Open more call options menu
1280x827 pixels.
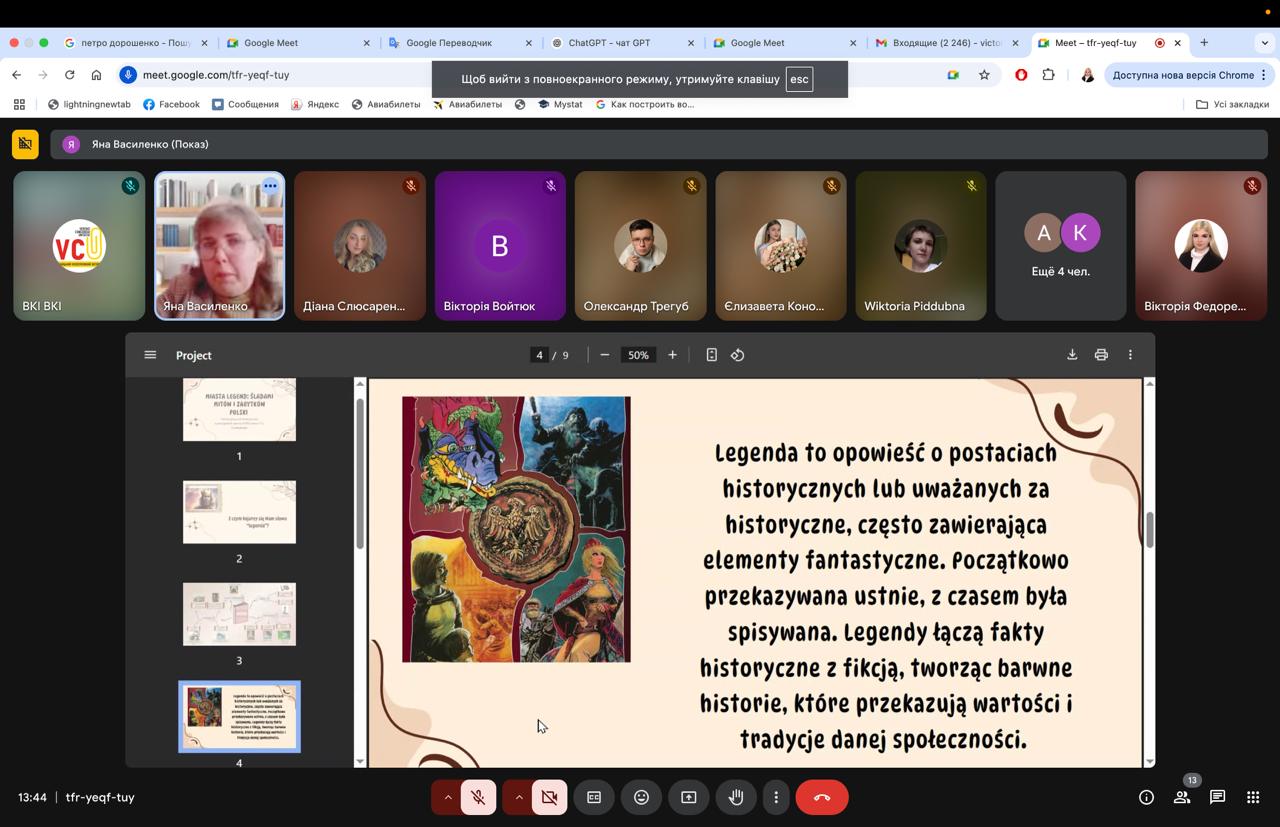coord(776,797)
